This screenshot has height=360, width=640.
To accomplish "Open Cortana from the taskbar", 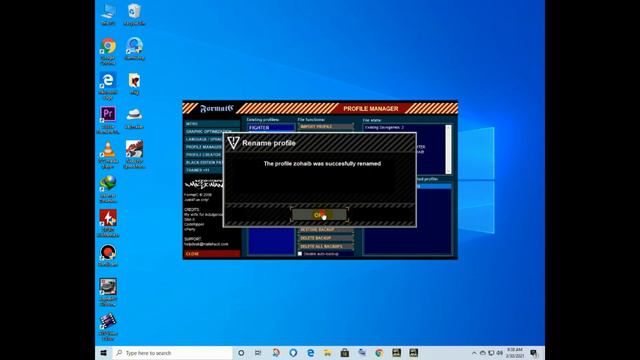I will (x=241, y=353).
